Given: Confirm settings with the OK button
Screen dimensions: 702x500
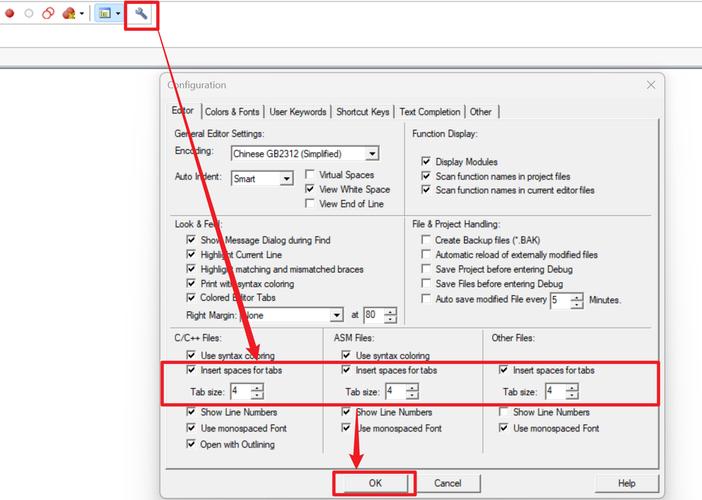Looking at the screenshot, I should coord(375,483).
